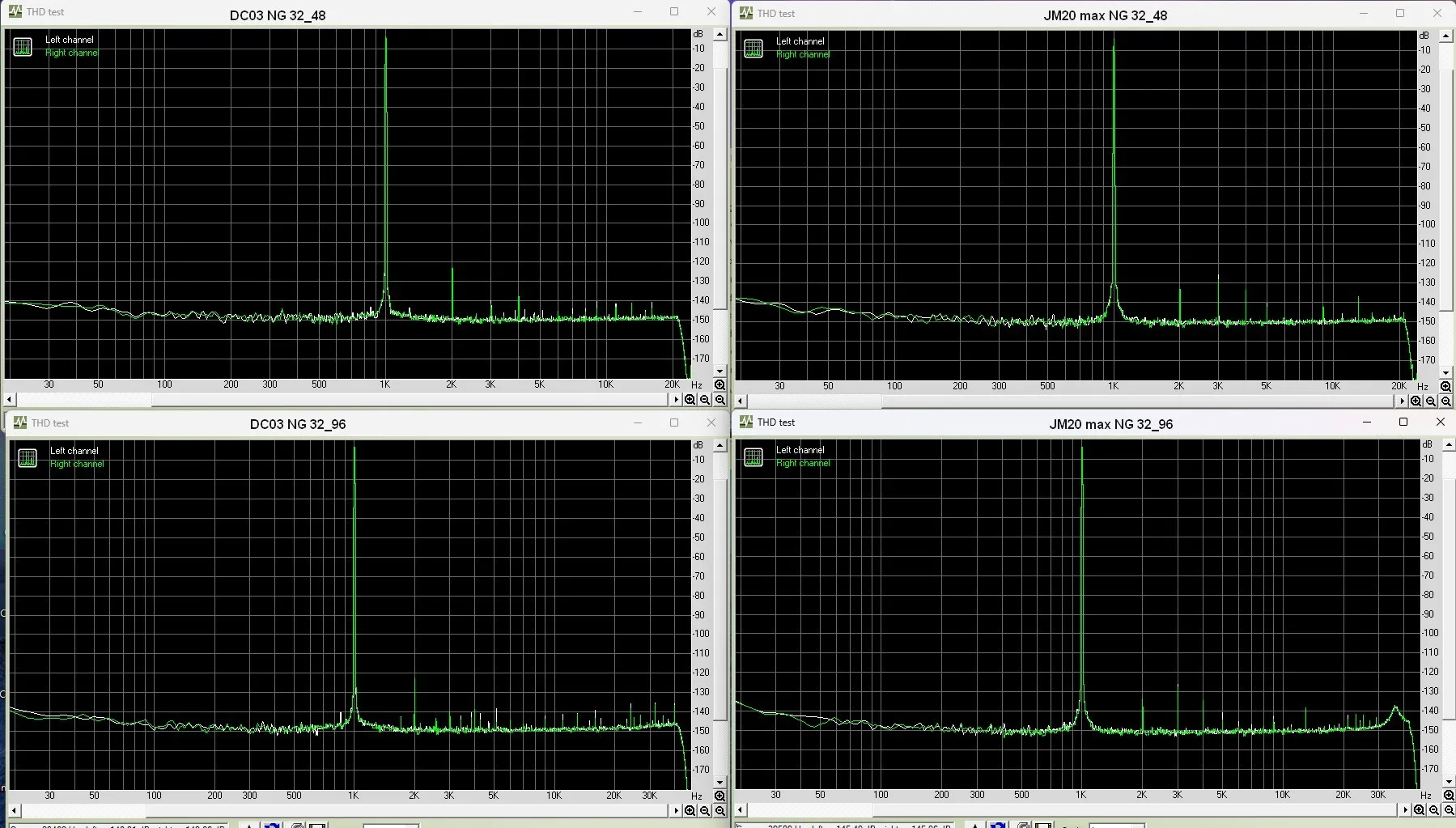Click the dB scale down arrow in DC03 NG 32_48
Viewport: 1456px width, 828px height.
(720, 372)
